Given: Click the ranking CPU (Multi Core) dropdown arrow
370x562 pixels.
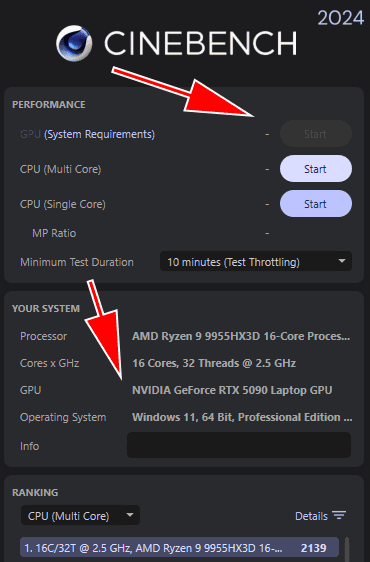Looking at the screenshot, I should pos(130,515).
